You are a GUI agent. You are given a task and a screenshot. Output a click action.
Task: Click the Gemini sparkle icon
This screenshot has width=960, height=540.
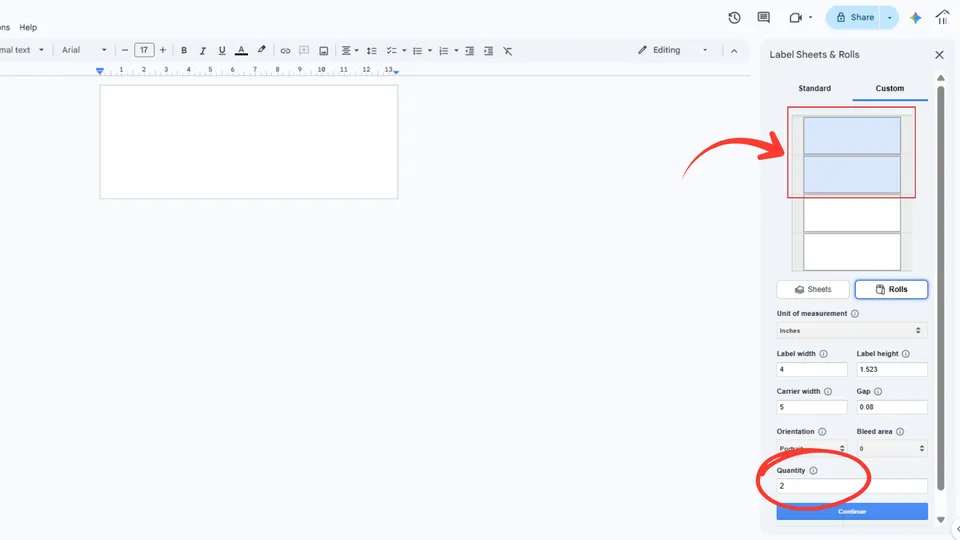pos(915,18)
